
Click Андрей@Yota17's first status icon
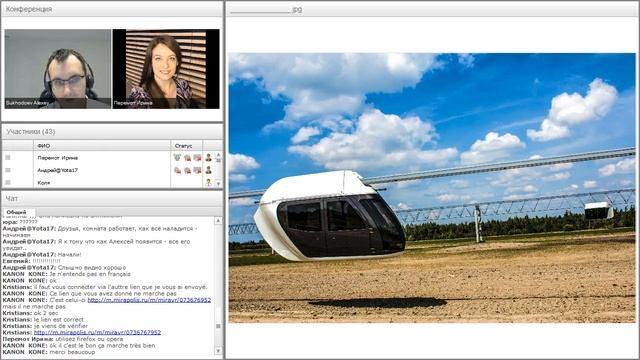[x=177, y=170]
